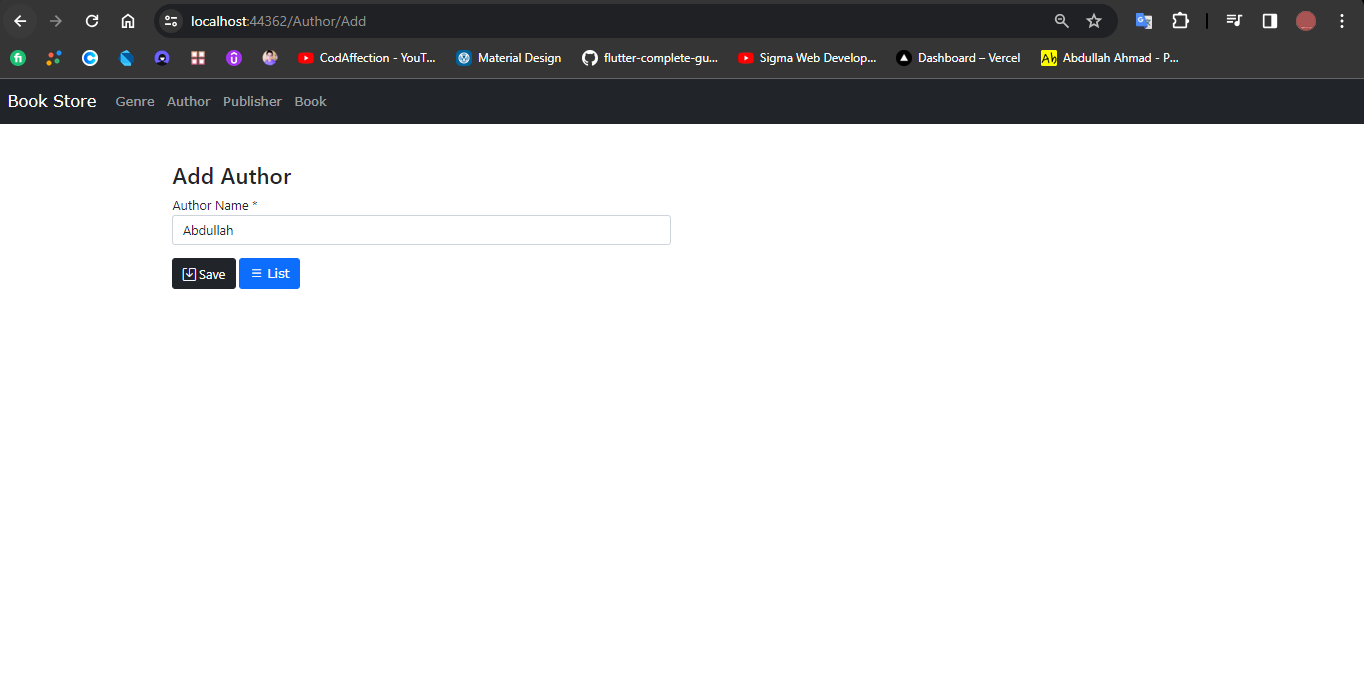Click the zoom magnifier icon in address bar
The width and height of the screenshot is (1364, 676).
click(x=1062, y=21)
